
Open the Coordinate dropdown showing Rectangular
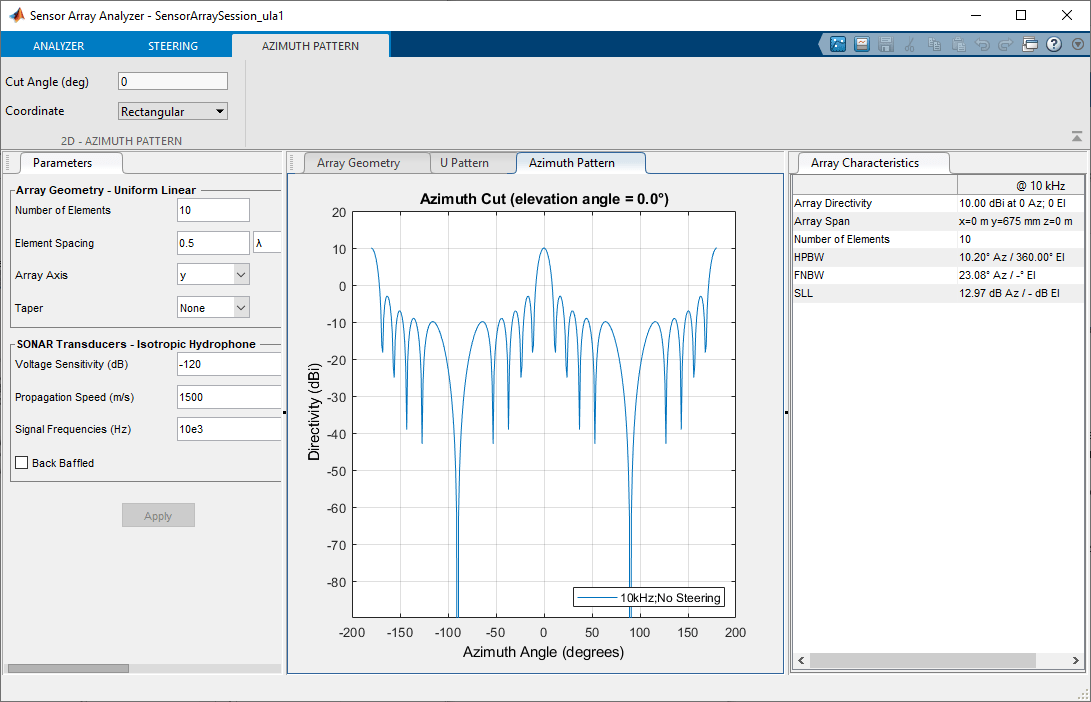(172, 111)
